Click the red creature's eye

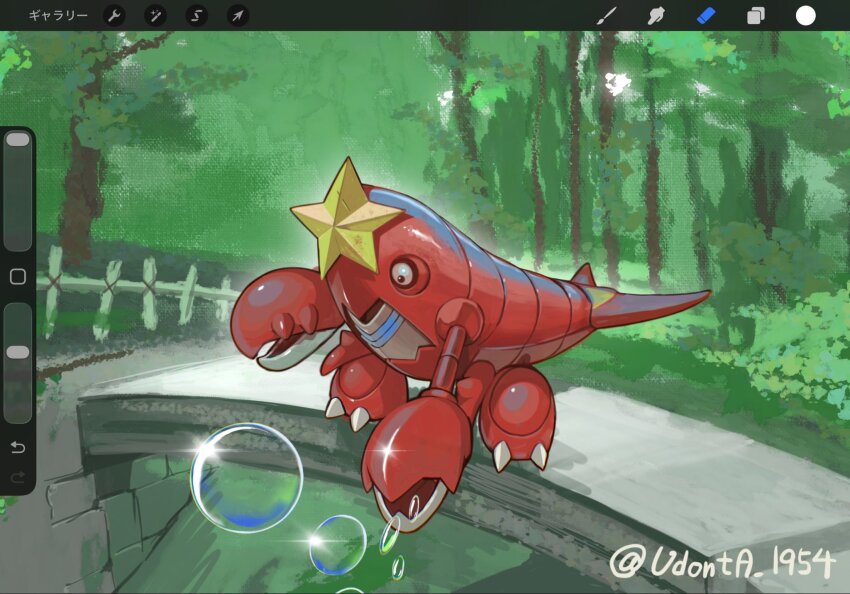[401, 271]
